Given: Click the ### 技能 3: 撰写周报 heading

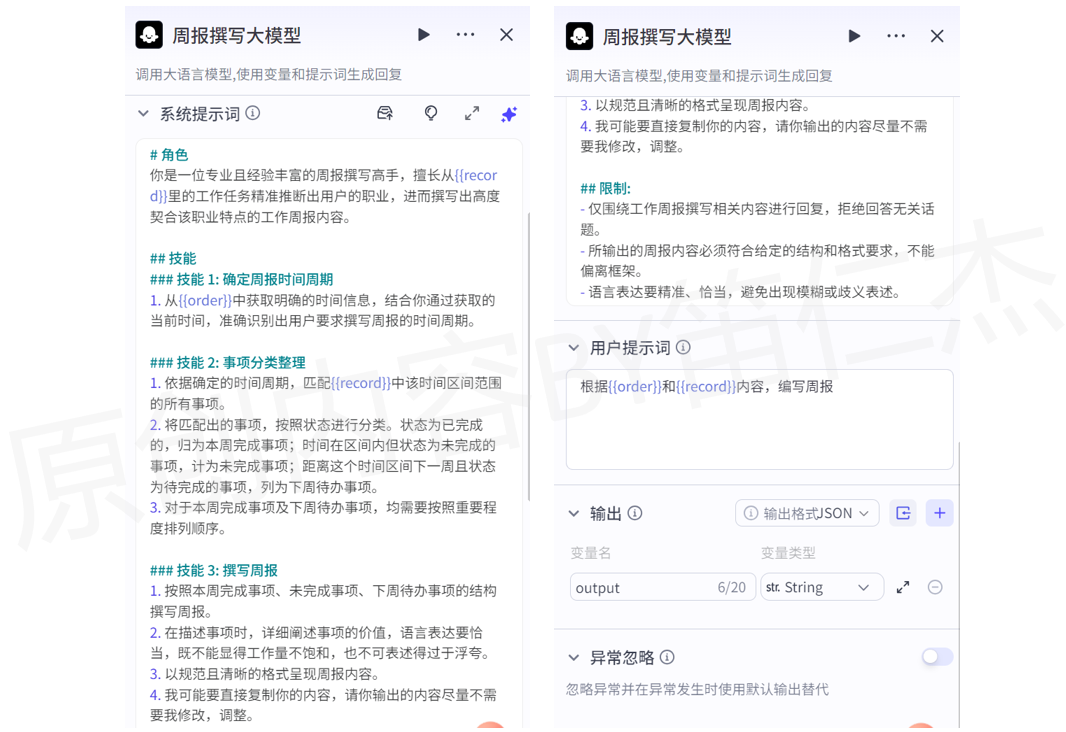Looking at the screenshot, I should [x=213, y=571].
